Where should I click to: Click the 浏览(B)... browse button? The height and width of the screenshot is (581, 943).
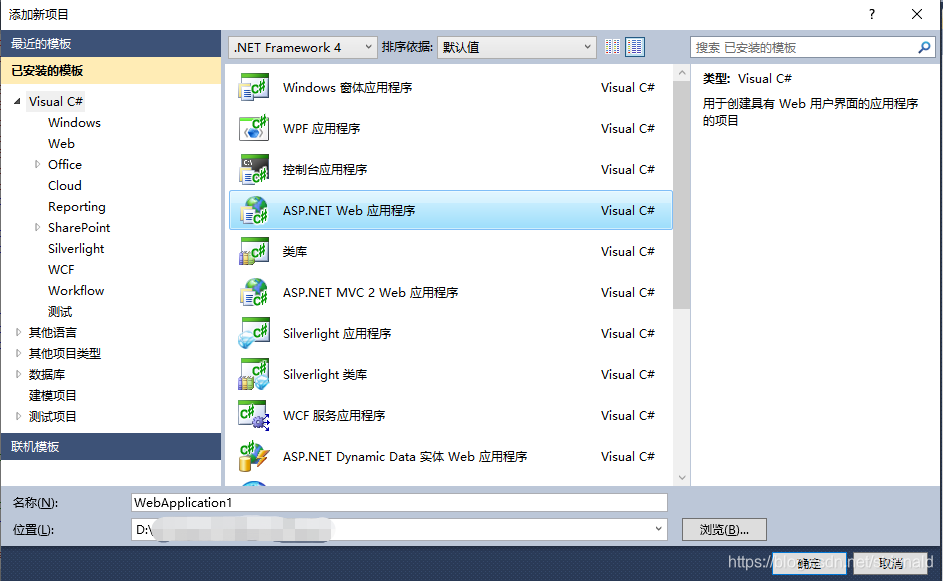(724, 530)
